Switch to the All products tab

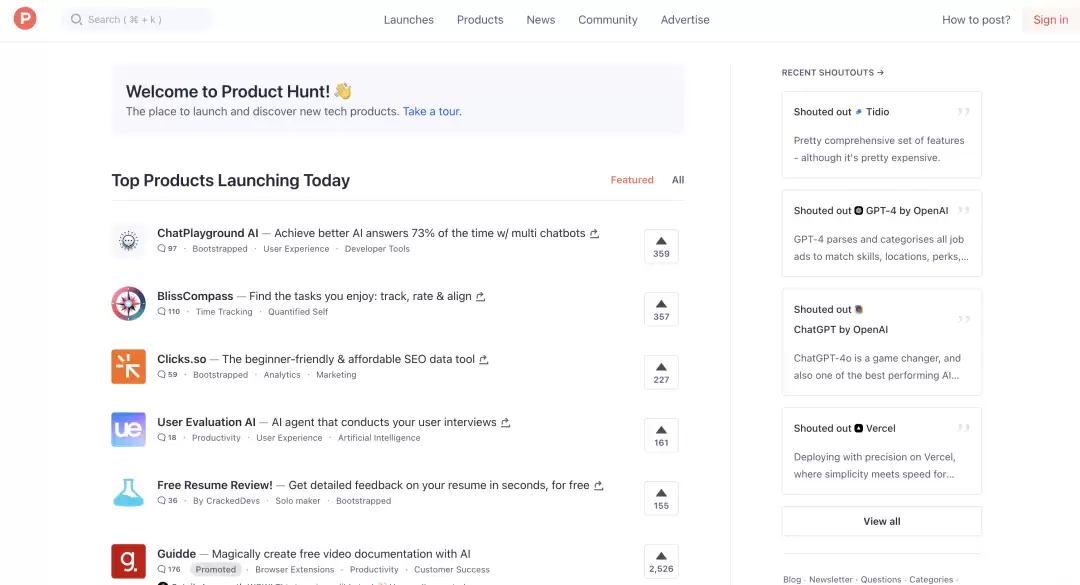(x=678, y=180)
